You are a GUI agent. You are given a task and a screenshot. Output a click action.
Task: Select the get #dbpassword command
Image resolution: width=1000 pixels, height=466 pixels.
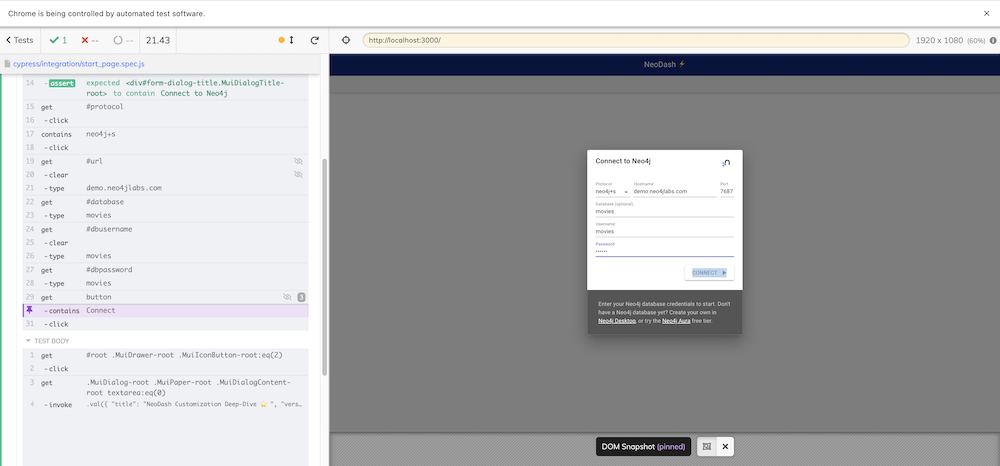(166, 270)
